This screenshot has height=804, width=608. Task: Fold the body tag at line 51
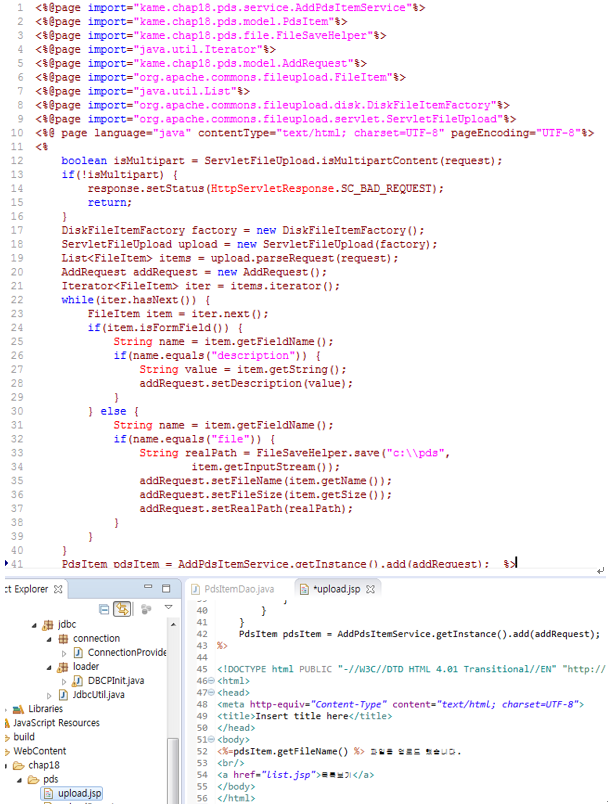[x=211, y=740]
